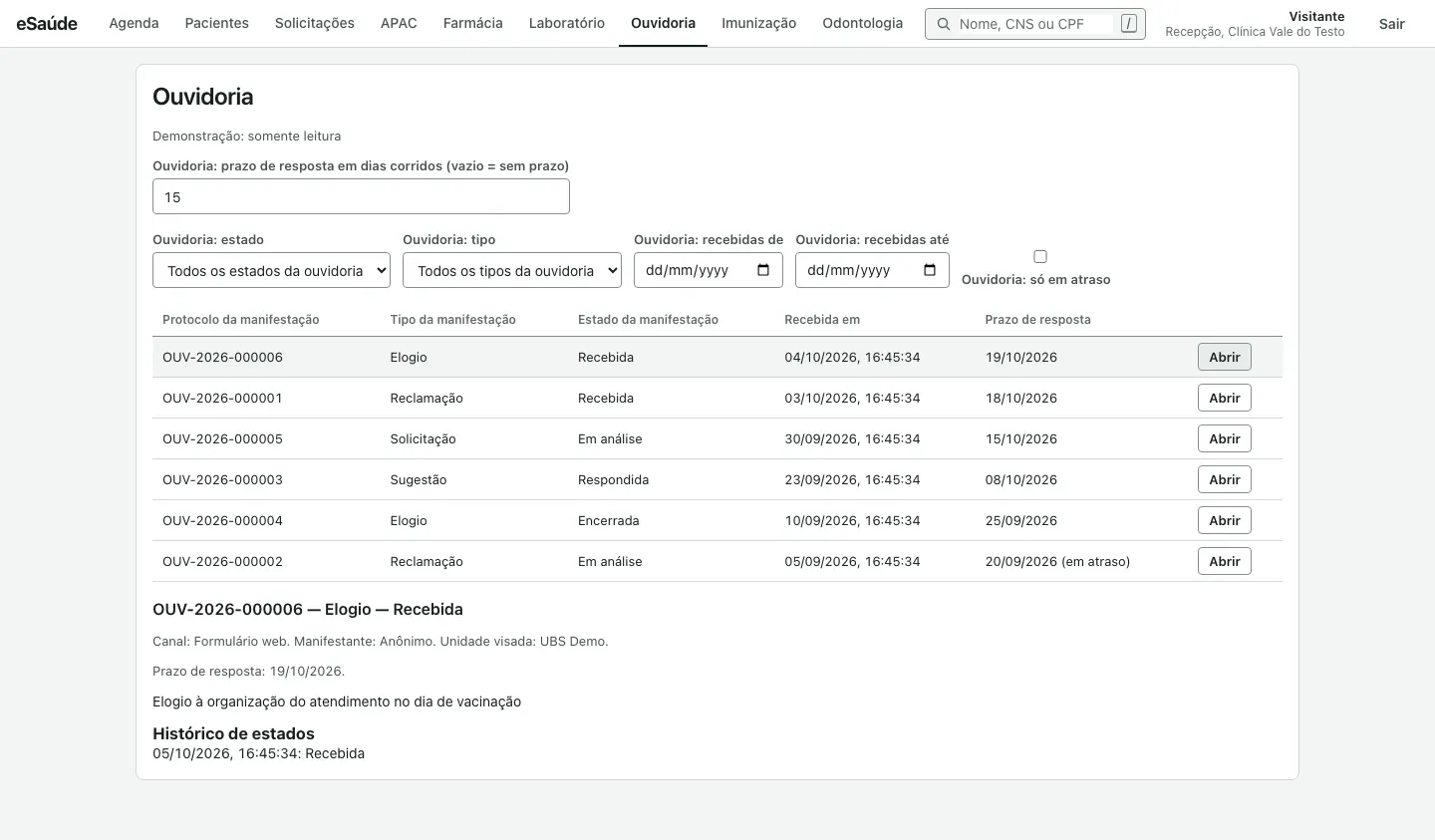The height and width of the screenshot is (840, 1435).
Task: Expand the 'Ouvidoria: tipo' dropdown
Action: click(512, 270)
